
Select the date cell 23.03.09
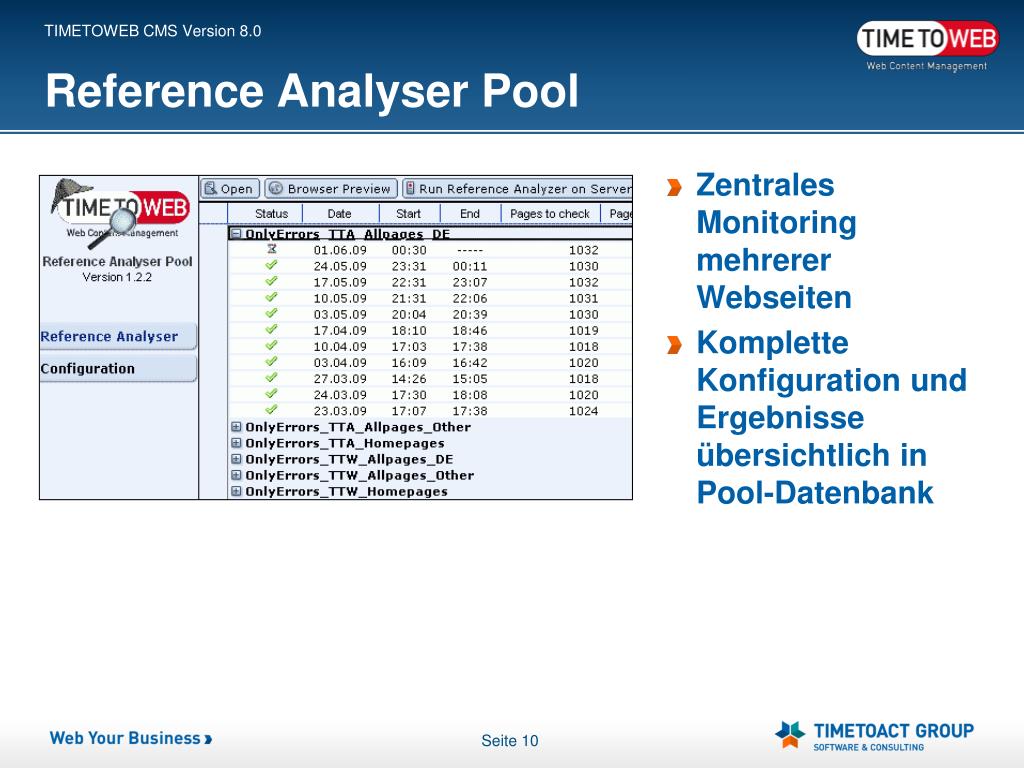(x=340, y=411)
